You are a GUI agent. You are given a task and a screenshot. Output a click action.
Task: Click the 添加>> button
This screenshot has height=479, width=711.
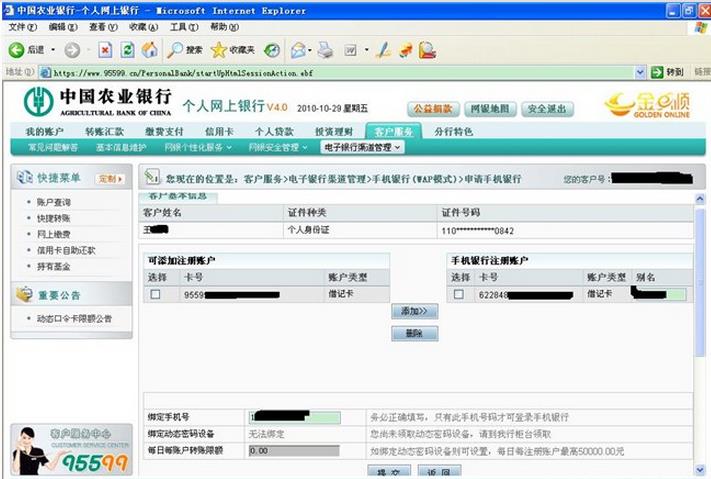pos(414,311)
